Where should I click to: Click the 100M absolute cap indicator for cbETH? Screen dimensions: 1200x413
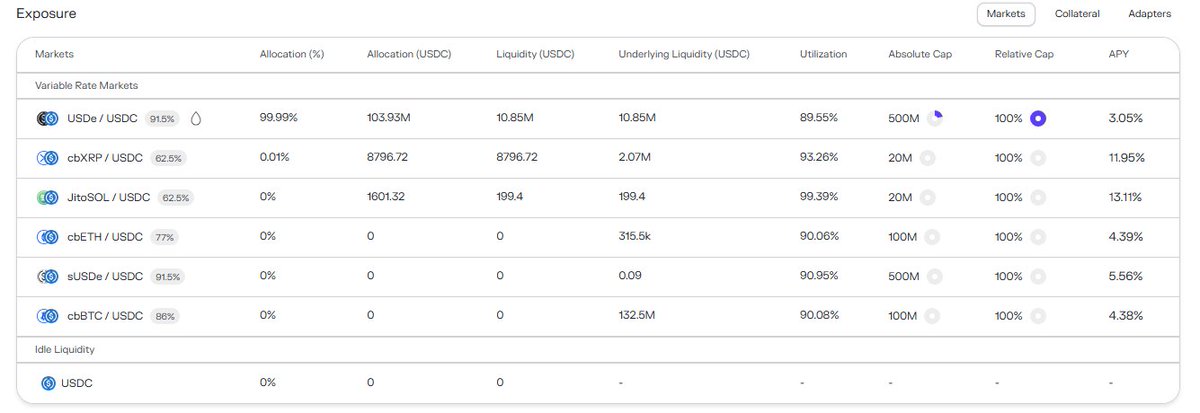click(x=932, y=237)
